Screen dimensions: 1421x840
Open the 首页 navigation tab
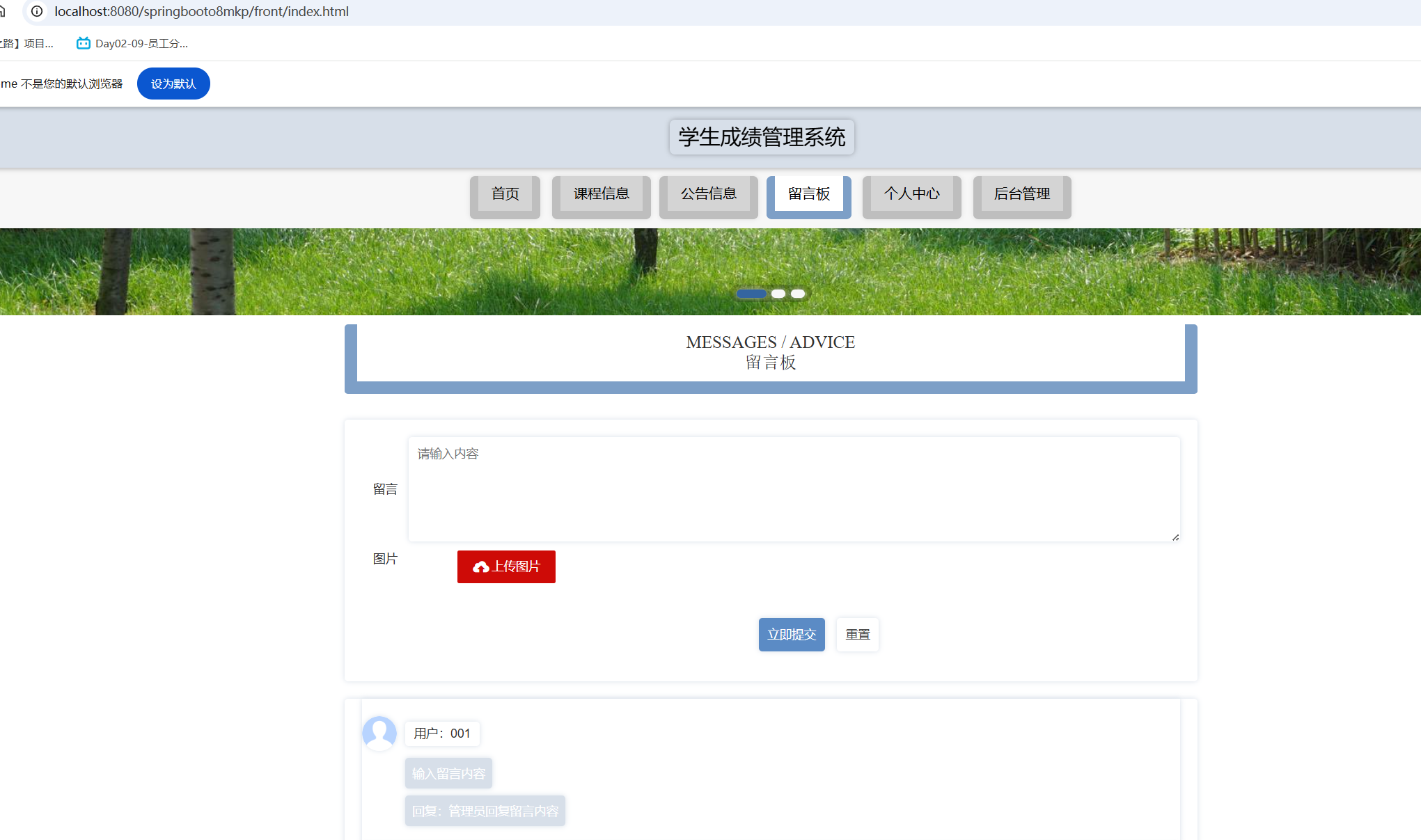click(x=505, y=194)
